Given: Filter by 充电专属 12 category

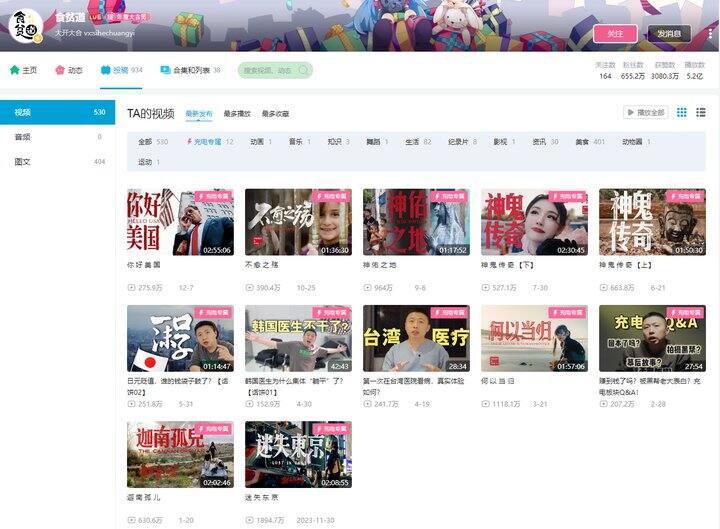Looking at the screenshot, I should coord(210,142).
